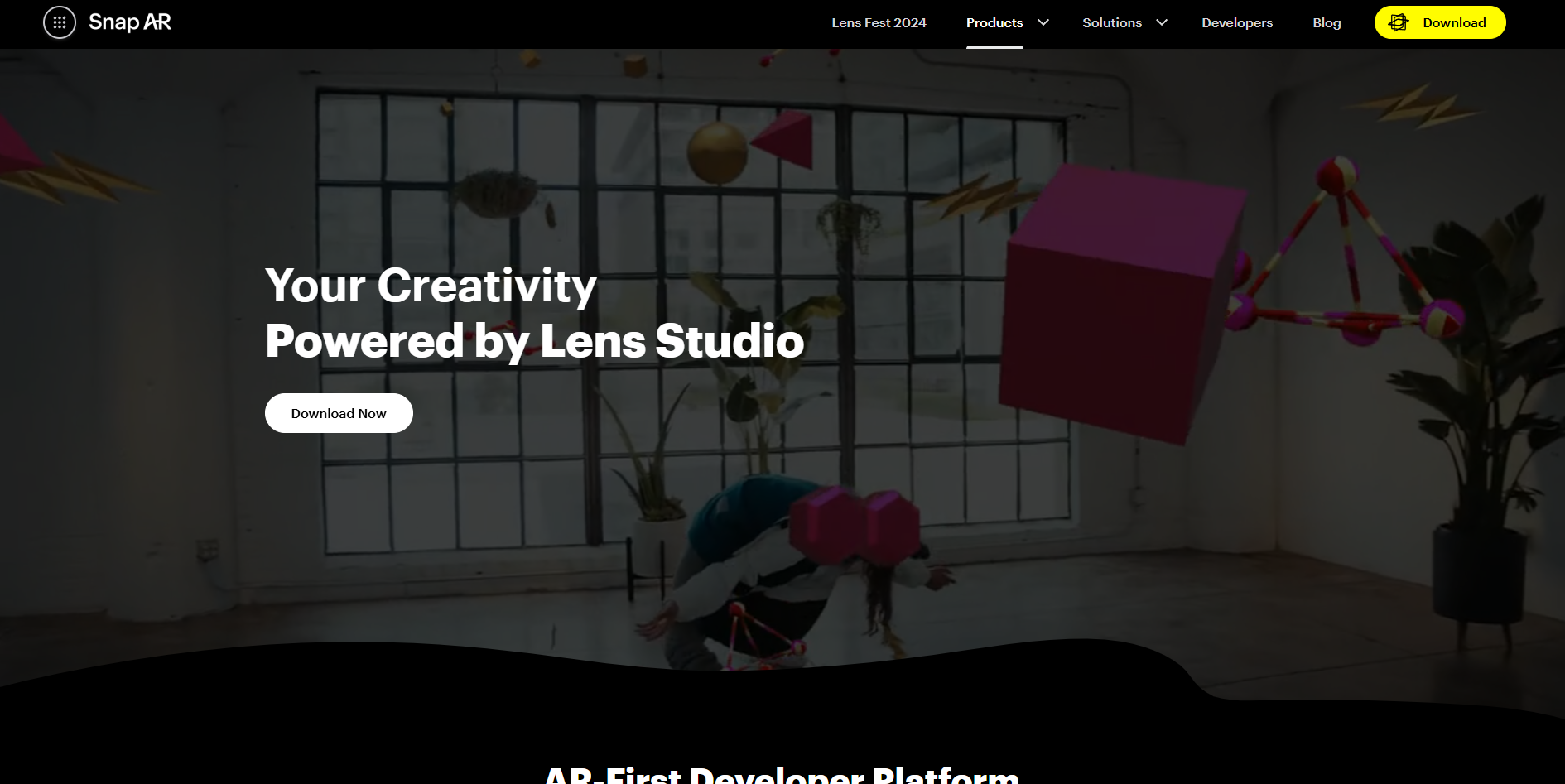Go to Lens Fest 2024 page
This screenshot has width=1565, height=784.
879,22
